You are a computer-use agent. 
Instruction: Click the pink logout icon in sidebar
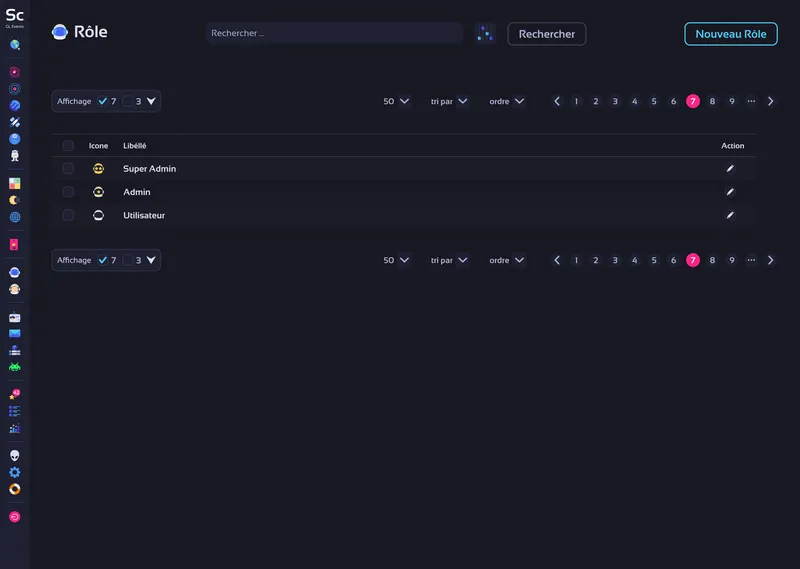[14, 517]
